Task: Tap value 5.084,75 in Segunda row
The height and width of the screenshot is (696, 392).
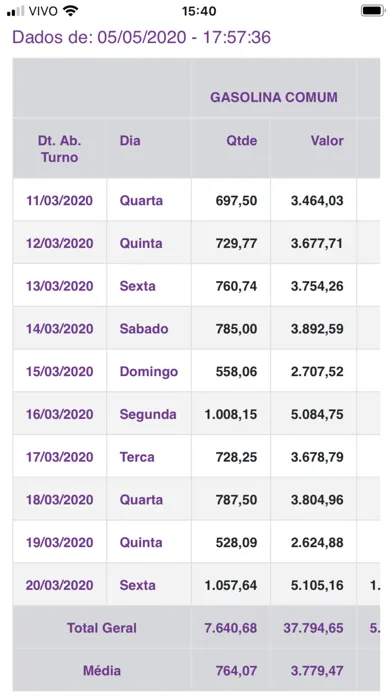Action: [x=317, y=414]
